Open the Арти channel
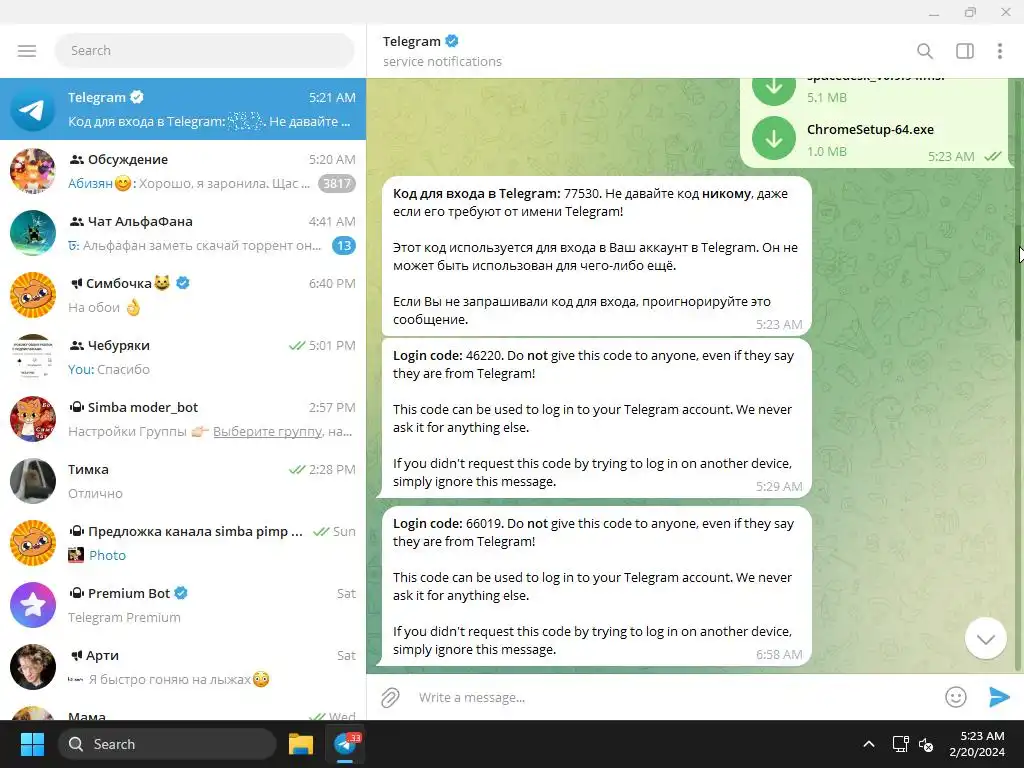 (183, 667)
